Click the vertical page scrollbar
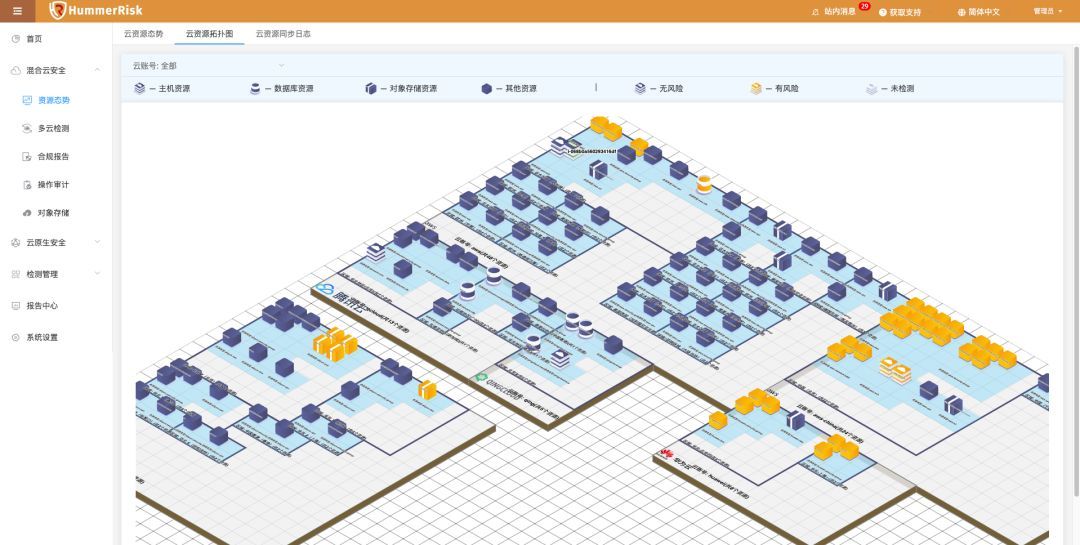The width and height of the screenshot is (1080, 545). coord(1077,272)
